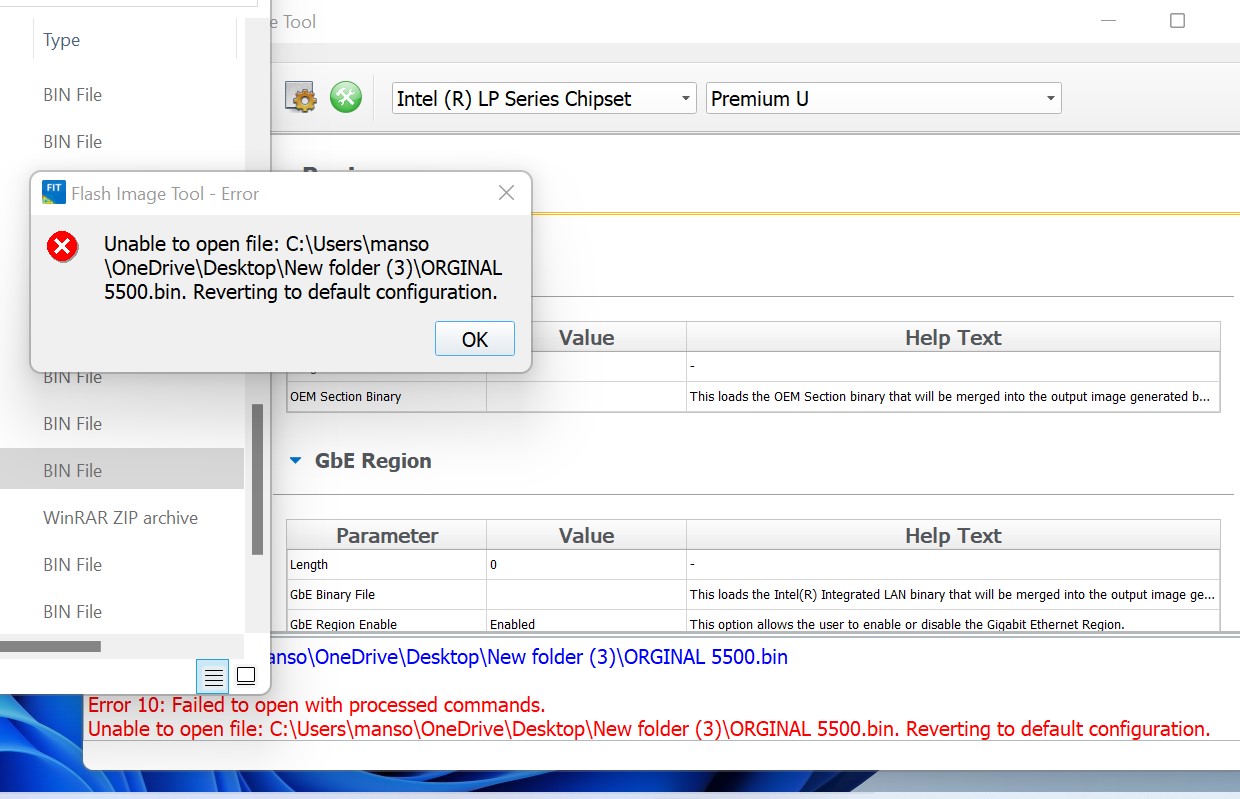Collapse the GbE Region section

click(x=295, y=461)
